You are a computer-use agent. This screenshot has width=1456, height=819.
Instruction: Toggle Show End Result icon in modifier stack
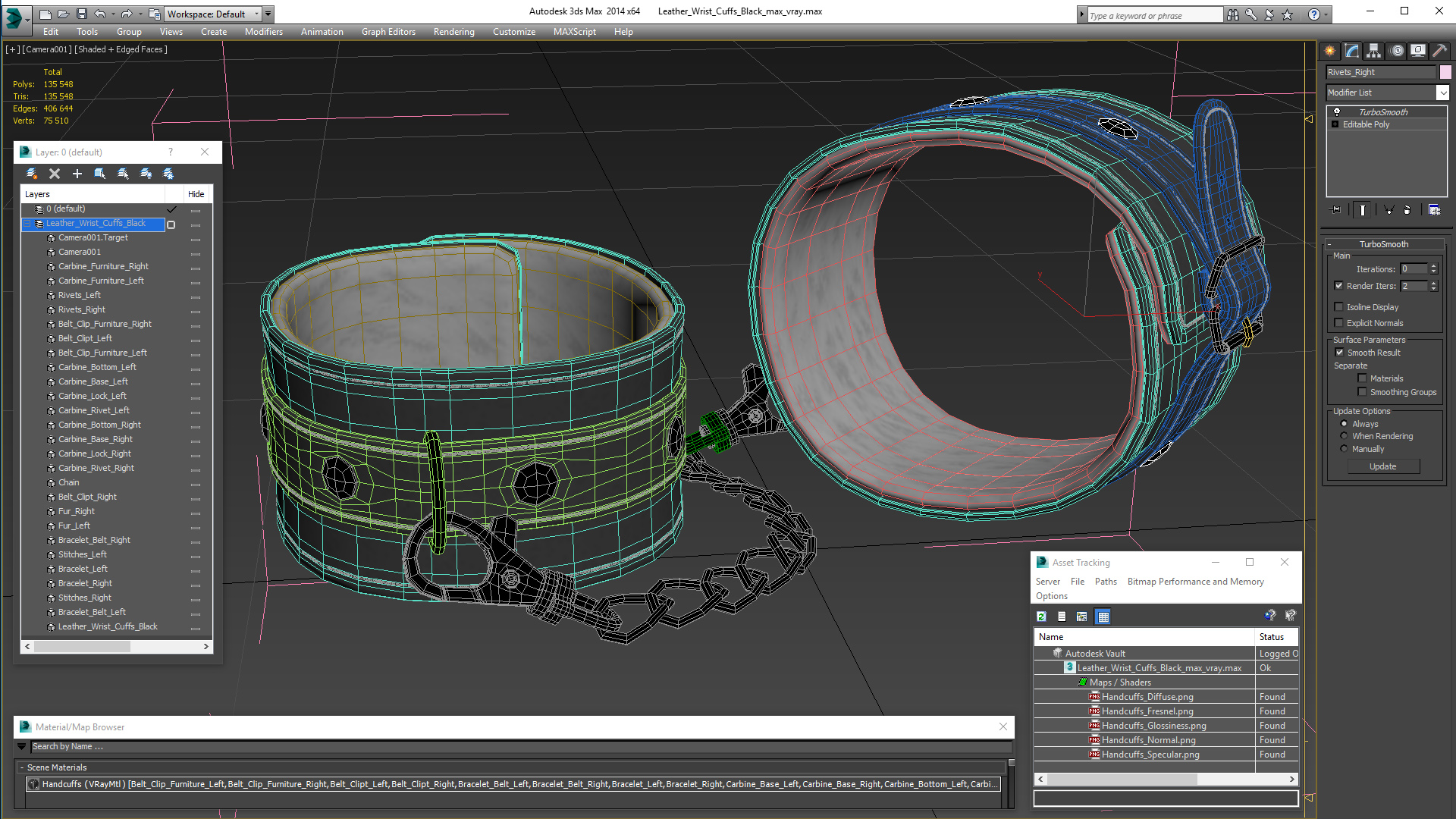tap(1363, 210)
